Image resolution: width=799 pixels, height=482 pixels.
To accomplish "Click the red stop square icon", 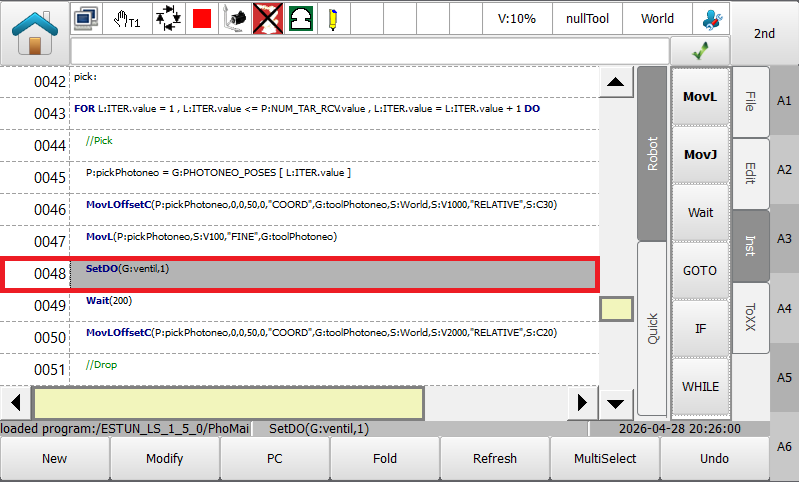I will pyautogui.click(x=202, y=19).
